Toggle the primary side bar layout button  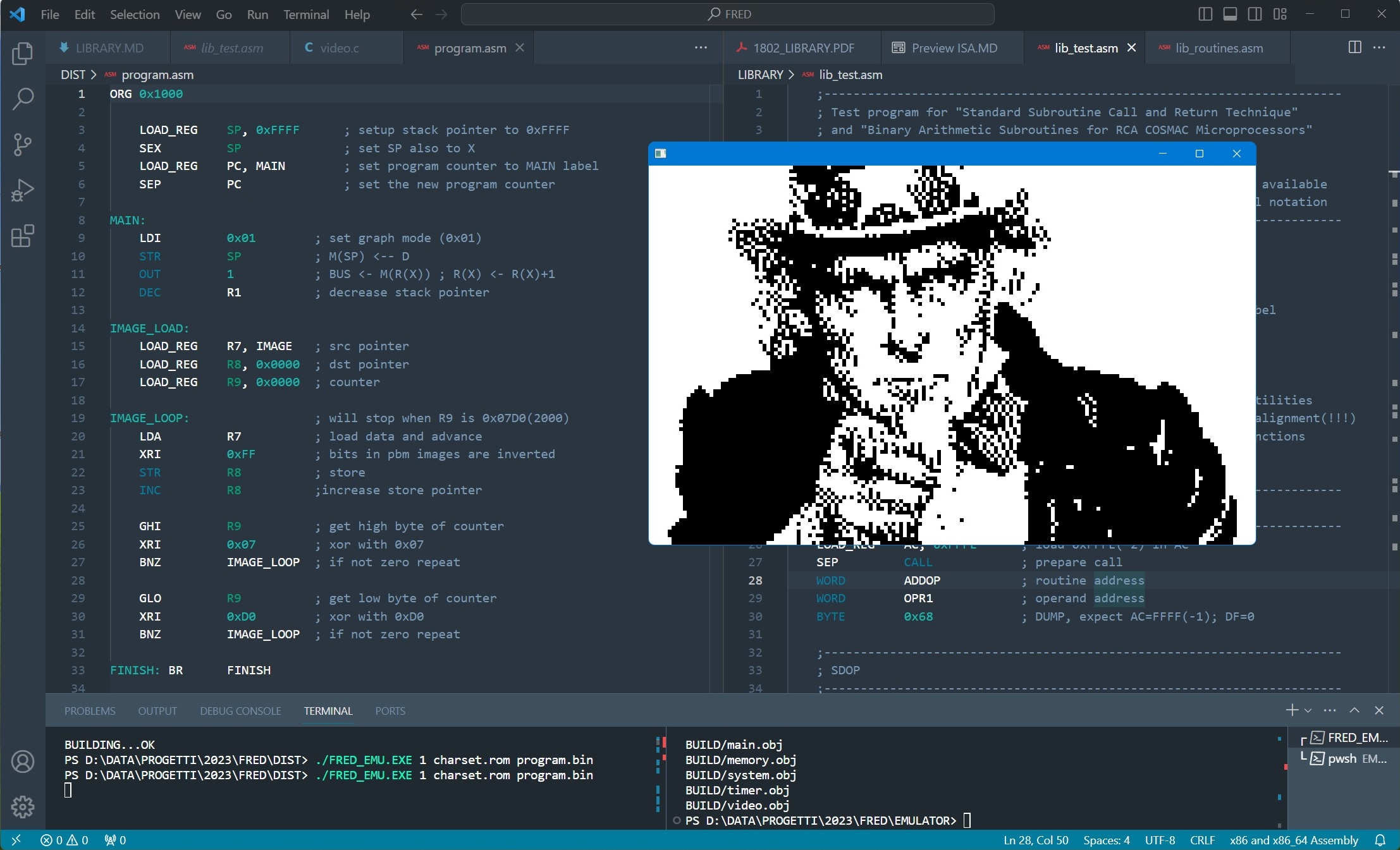[x=1205, y=14]
